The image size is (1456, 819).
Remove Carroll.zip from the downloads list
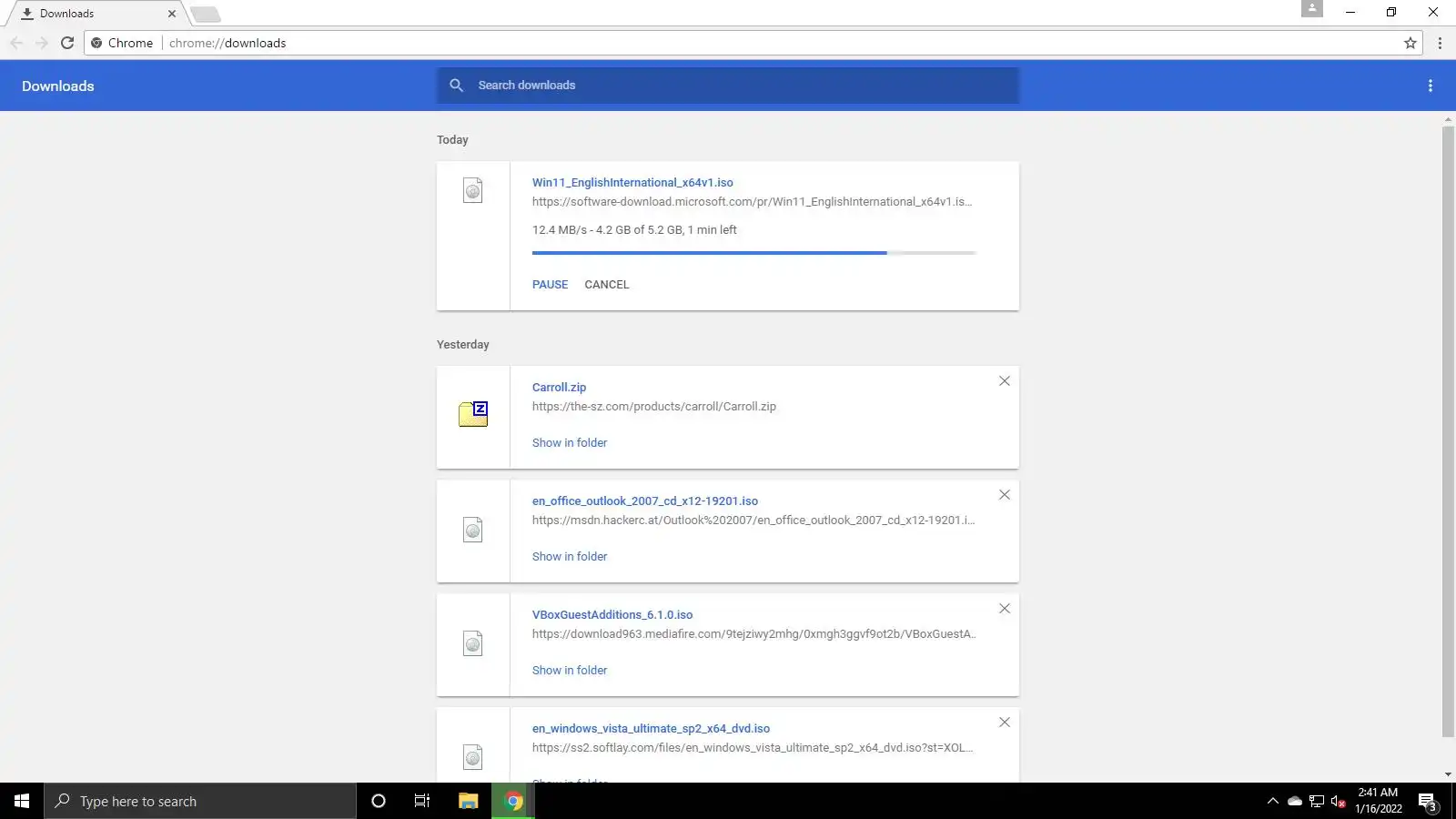pos(1005,381)
